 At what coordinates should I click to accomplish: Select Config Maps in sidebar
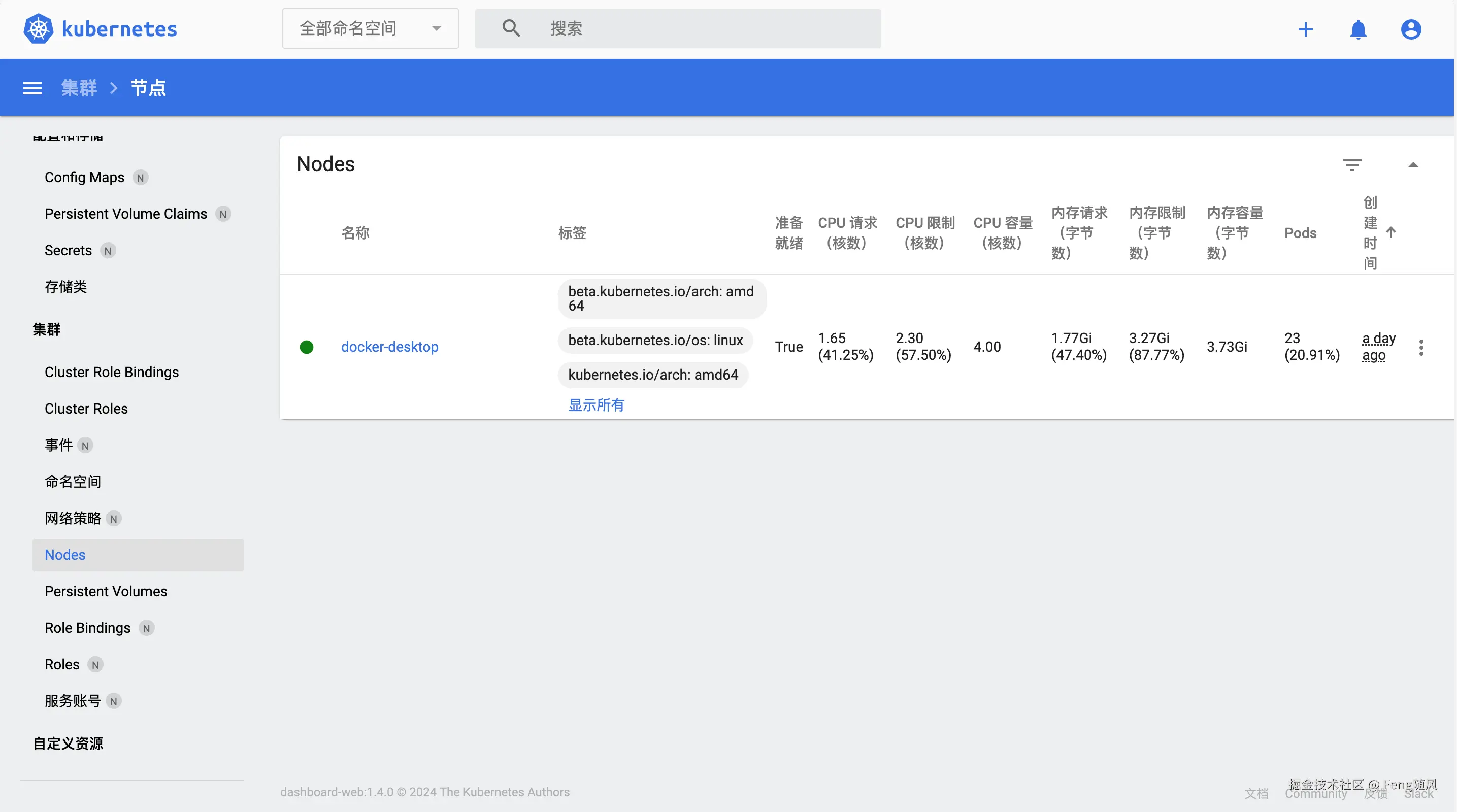(x=84, y=178)
